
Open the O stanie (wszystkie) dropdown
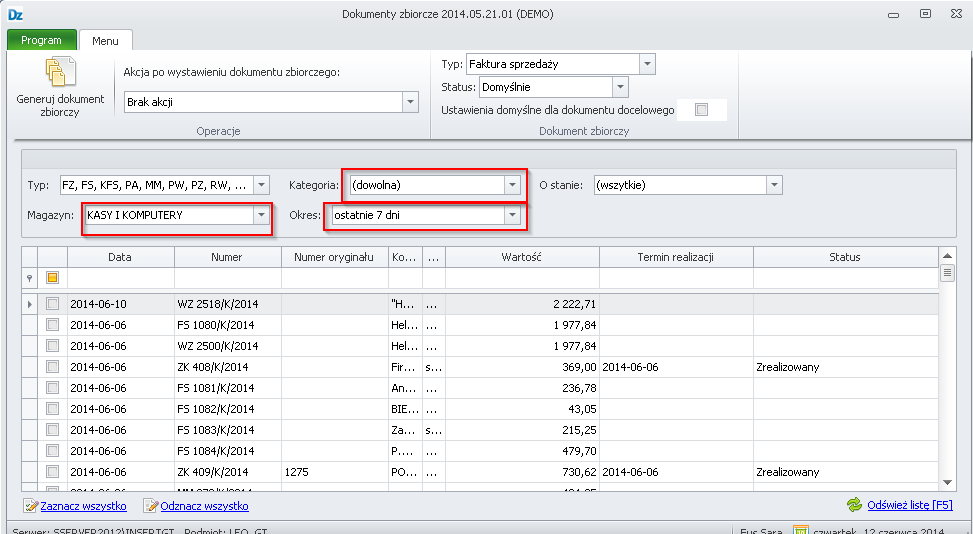pos(774,185)
